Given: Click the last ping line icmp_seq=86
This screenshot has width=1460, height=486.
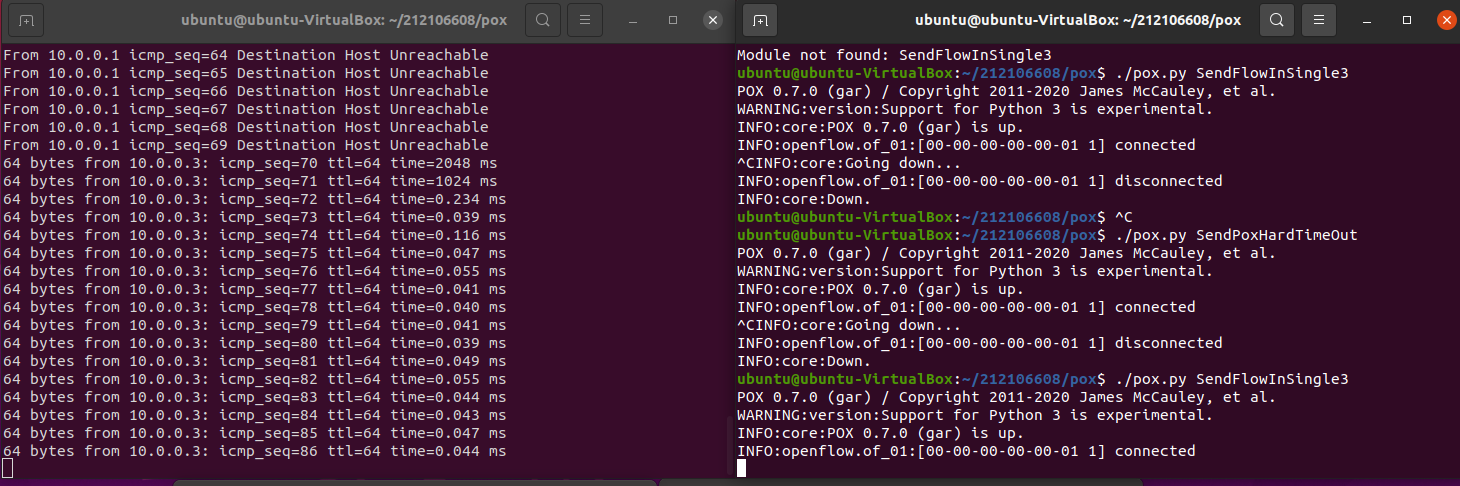Looking at the screenshot, I should (x=254, y=451).
